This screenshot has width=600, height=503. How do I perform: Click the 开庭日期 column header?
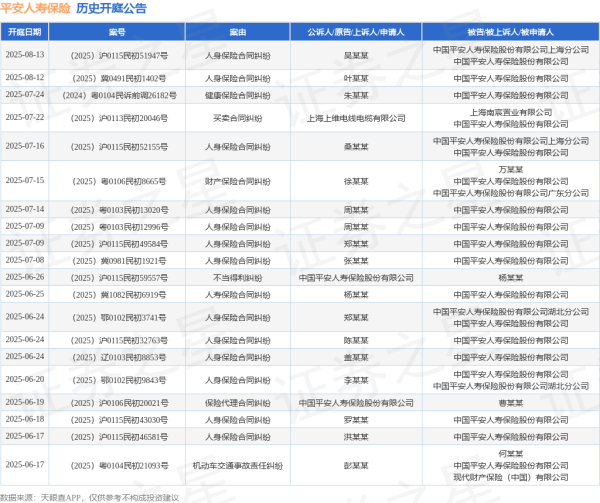(x=25, y=32)
